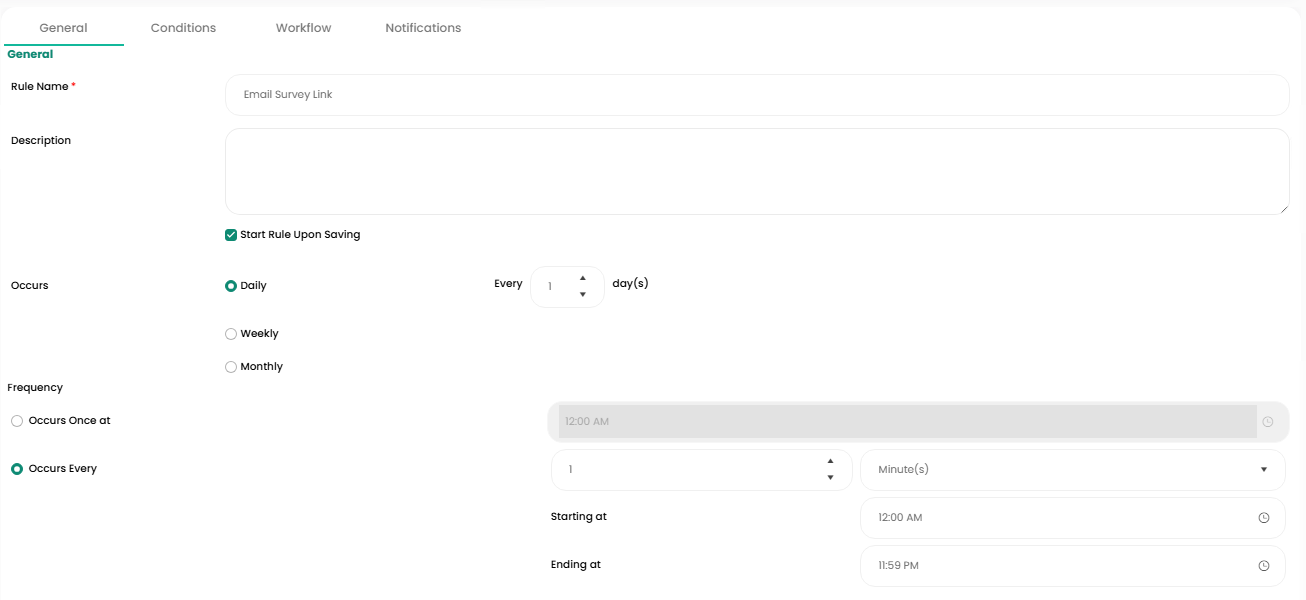Increase the Every day(s) value with up arrow
Image resolution: width=1306 pixels, height=600 pixels.
coord(583,278)
